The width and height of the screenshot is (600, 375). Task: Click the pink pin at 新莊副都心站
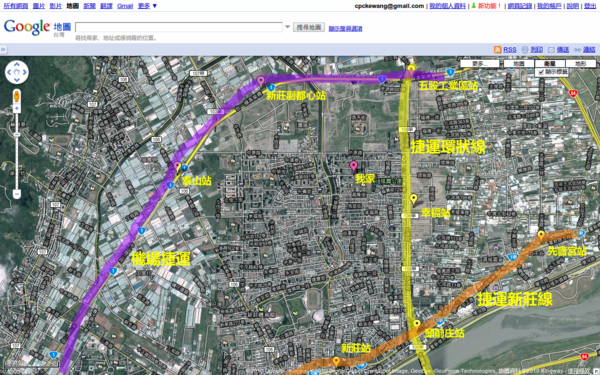pos(261,81)
